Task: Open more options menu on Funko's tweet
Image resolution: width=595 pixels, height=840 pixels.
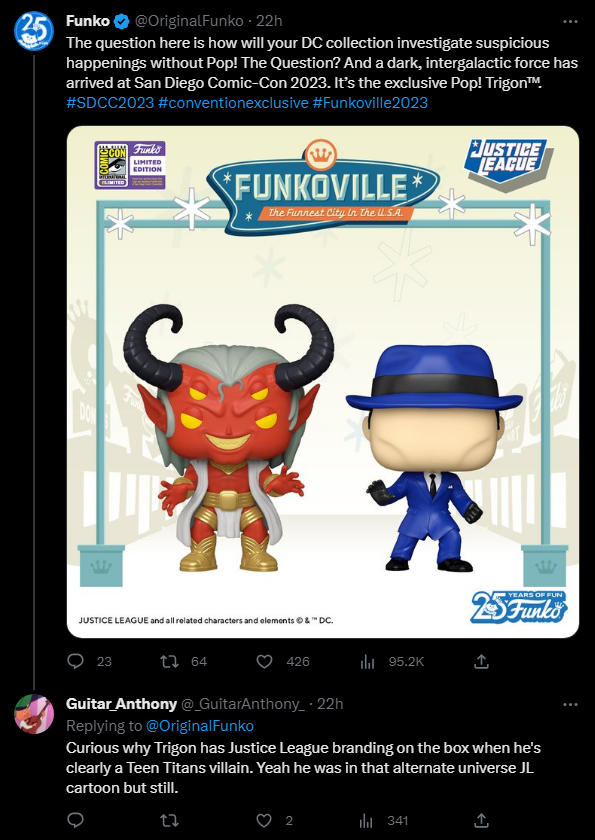Action: (x=570, y=21)
